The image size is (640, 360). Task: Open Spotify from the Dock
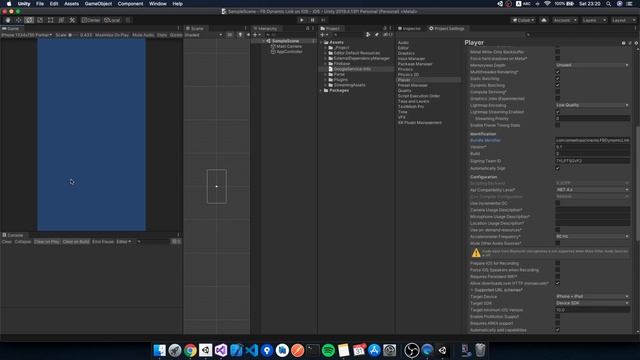pos(328,350)
